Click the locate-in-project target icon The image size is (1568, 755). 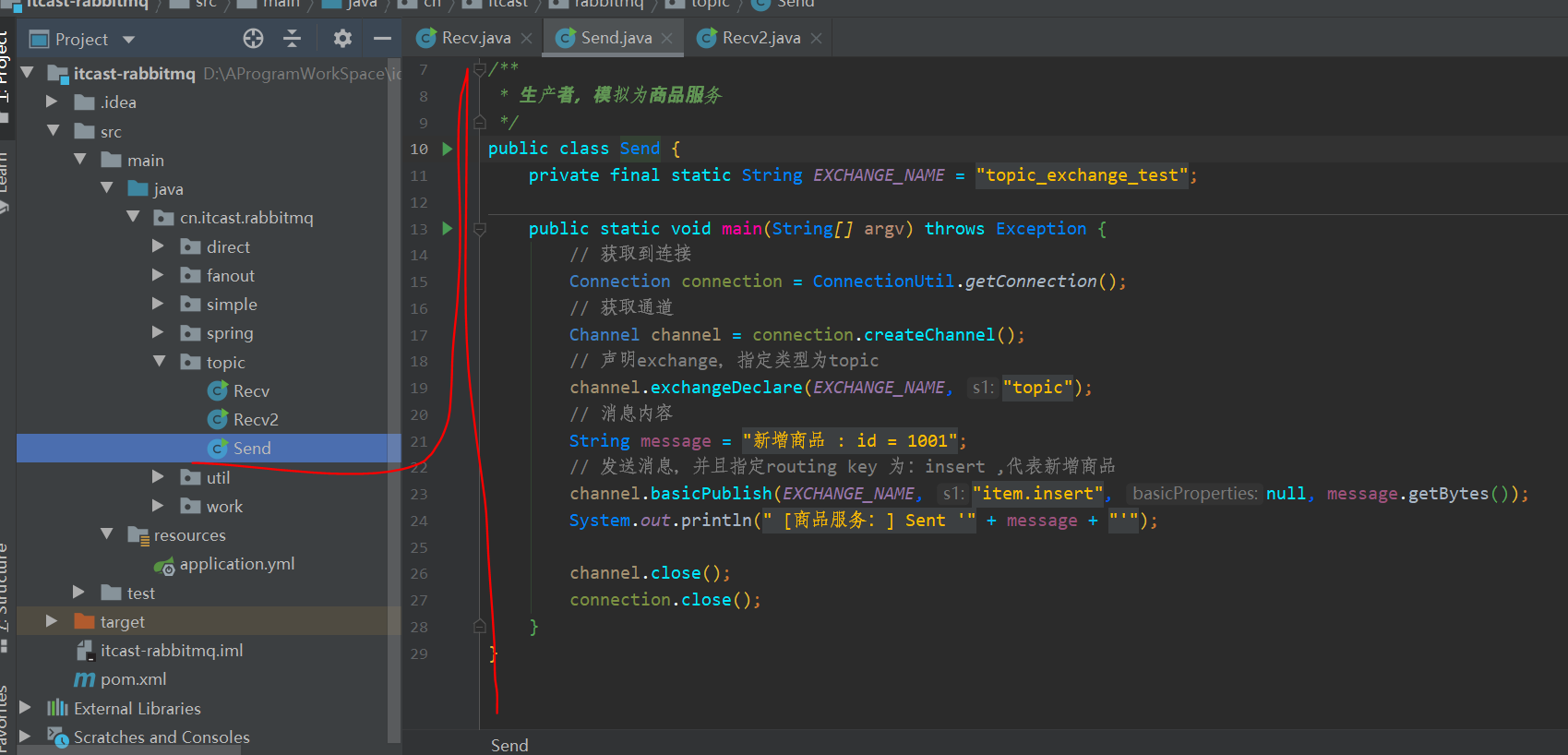coord(253,39)
